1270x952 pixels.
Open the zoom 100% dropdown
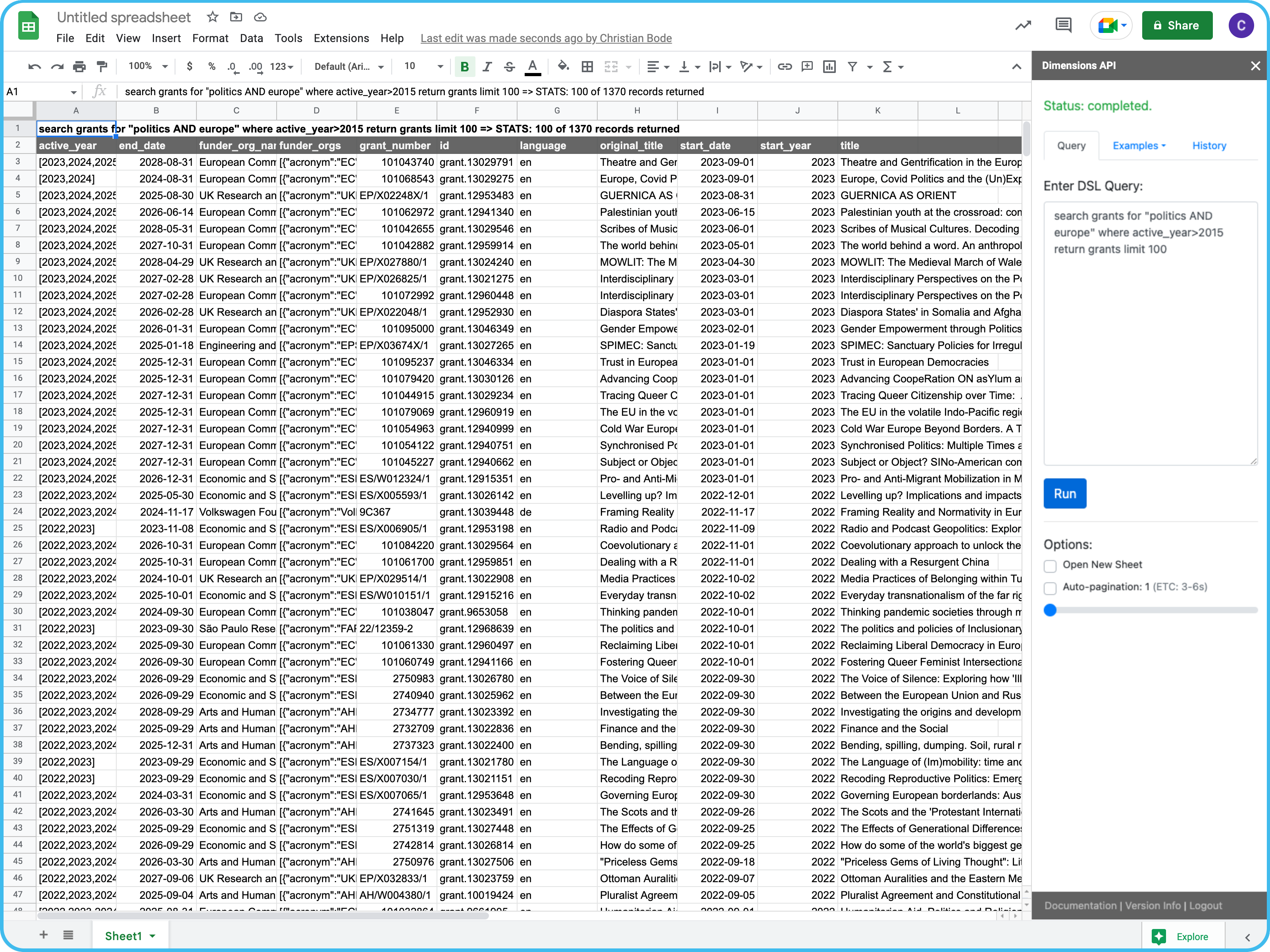click(148, 67)
